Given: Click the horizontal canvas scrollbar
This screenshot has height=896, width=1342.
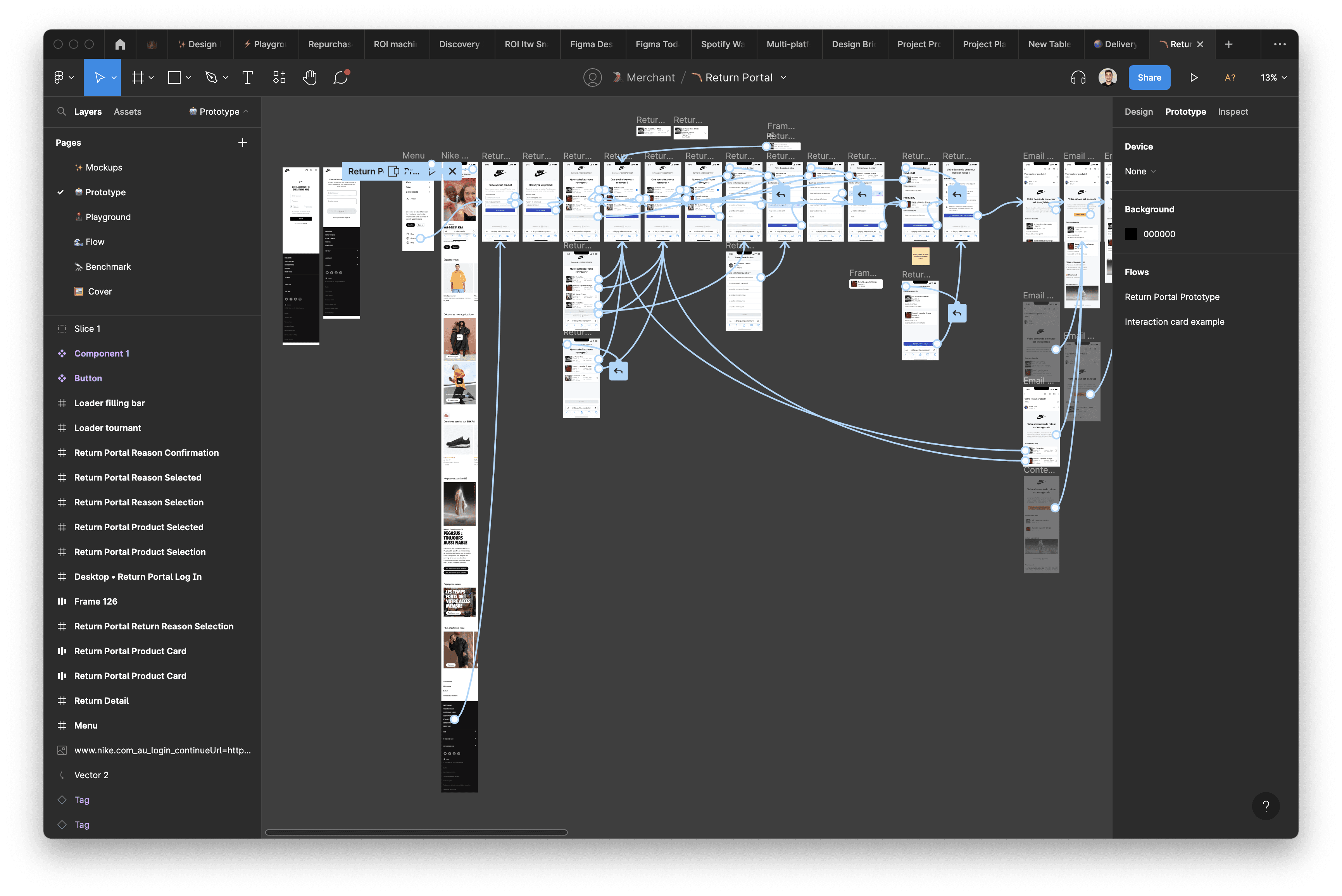Looking at the screenshot, I should (416, 832).
